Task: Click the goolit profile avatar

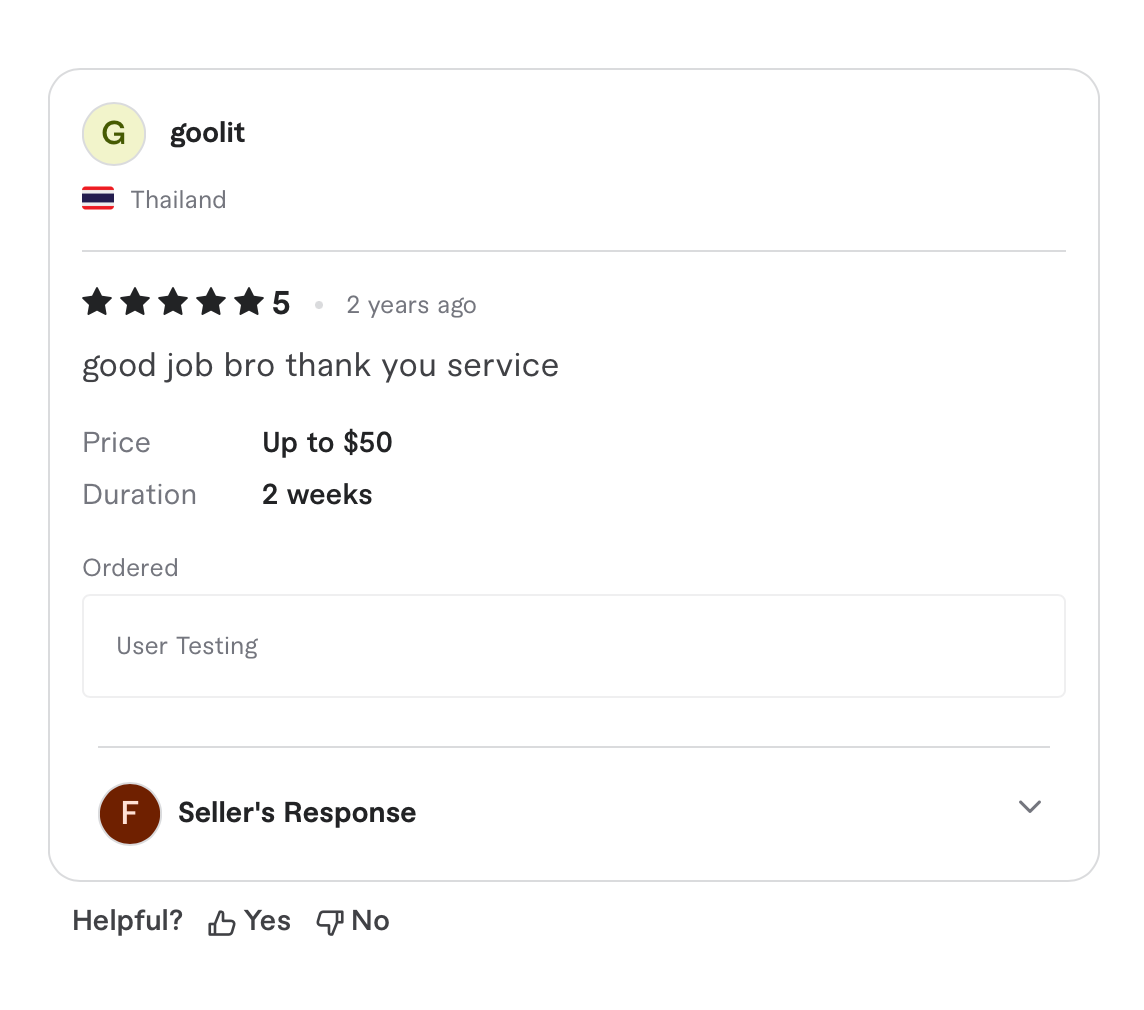Action: click(x=113, y=133)
